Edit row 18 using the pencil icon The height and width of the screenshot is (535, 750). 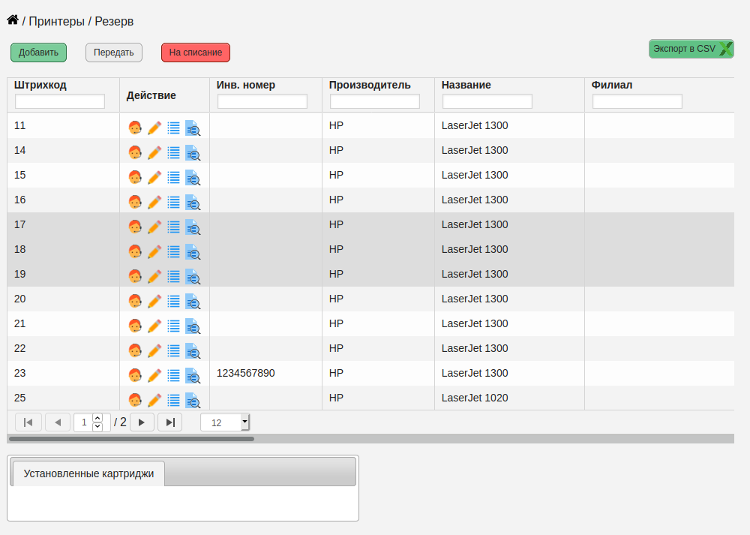[x=154, y=251]
